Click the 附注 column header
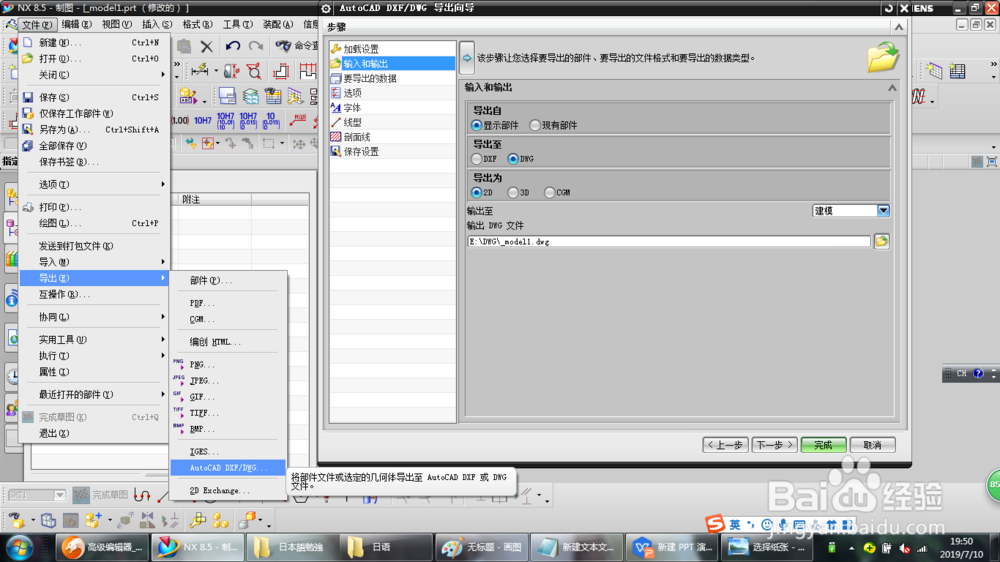Image resolution: width=1000 pixels, height=562 pixels. click(214, 200)
